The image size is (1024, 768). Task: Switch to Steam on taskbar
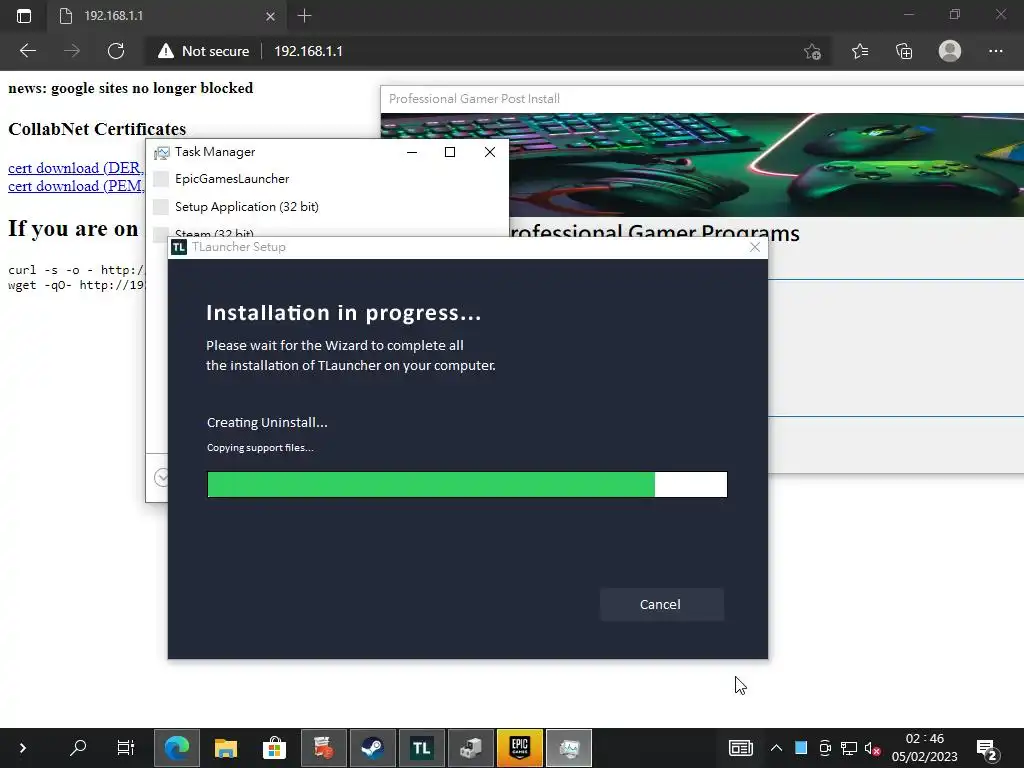(x=373, y=748)
